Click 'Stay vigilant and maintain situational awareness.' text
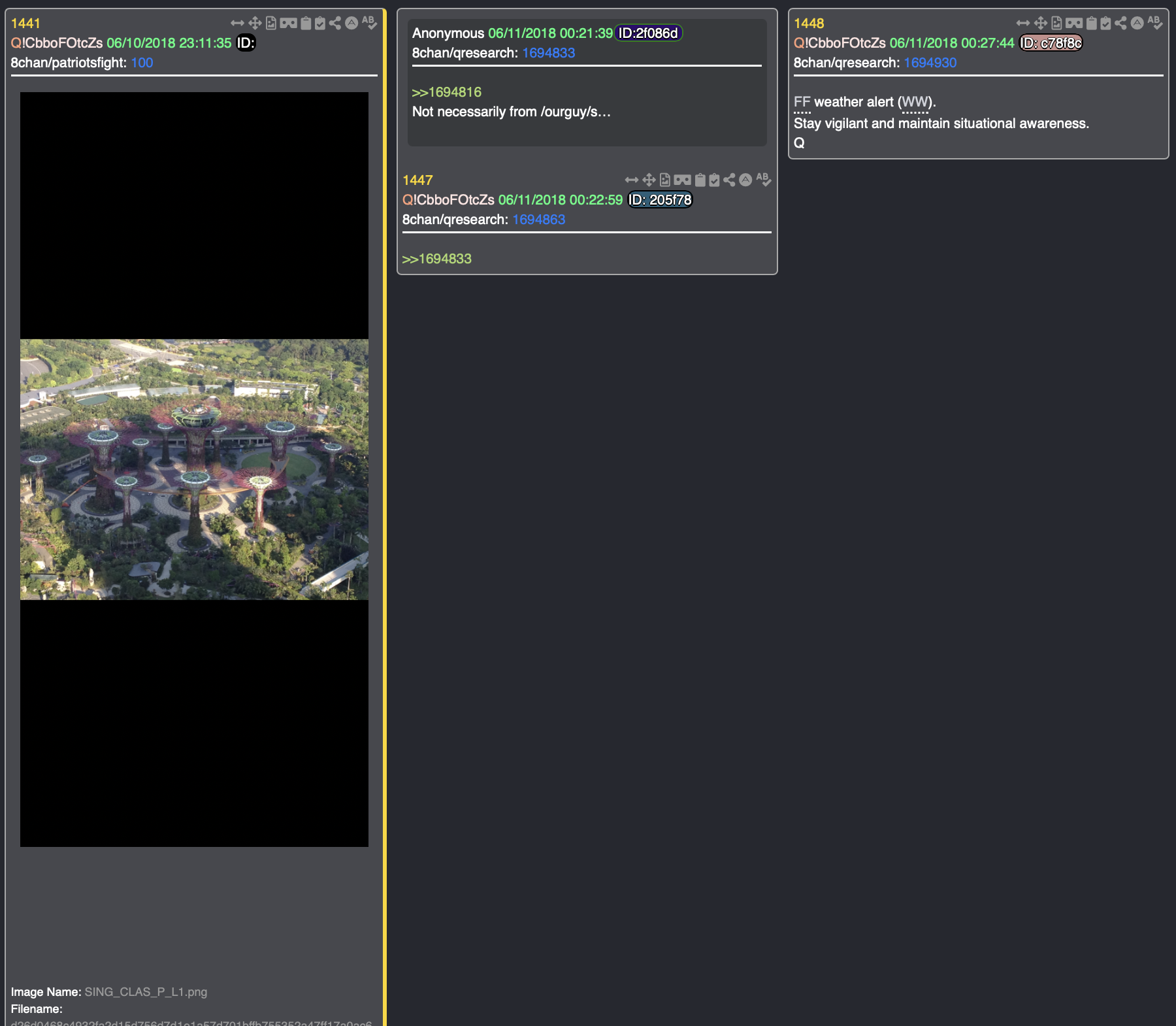 pyautogui.click(x=941, y=124)
